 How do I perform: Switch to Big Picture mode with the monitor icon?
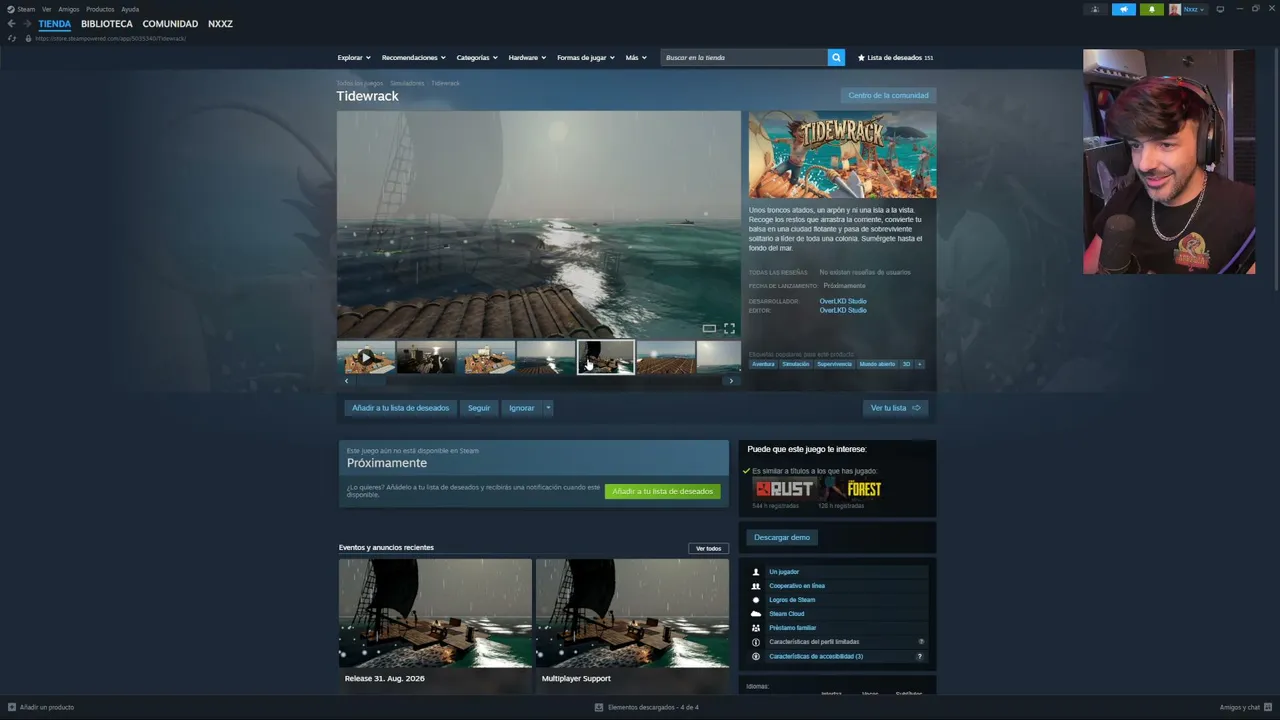(1220, 9)
